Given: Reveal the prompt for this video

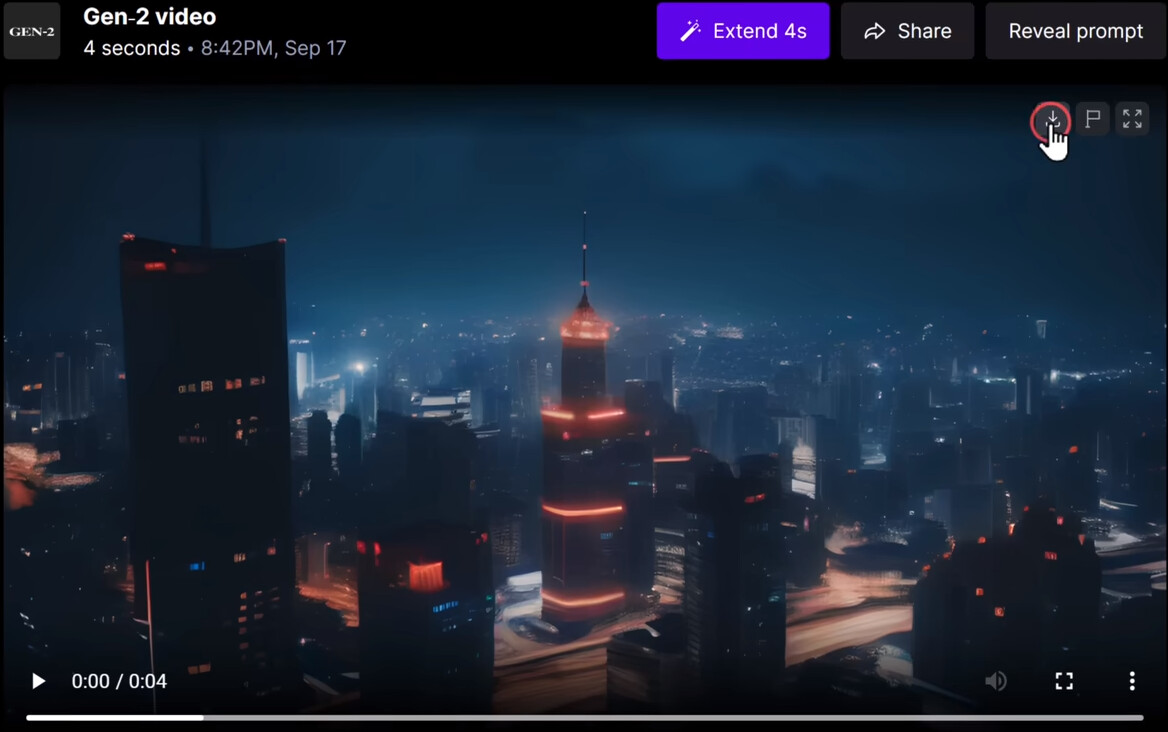Looking at the screenshot, I should [1076, 31].
